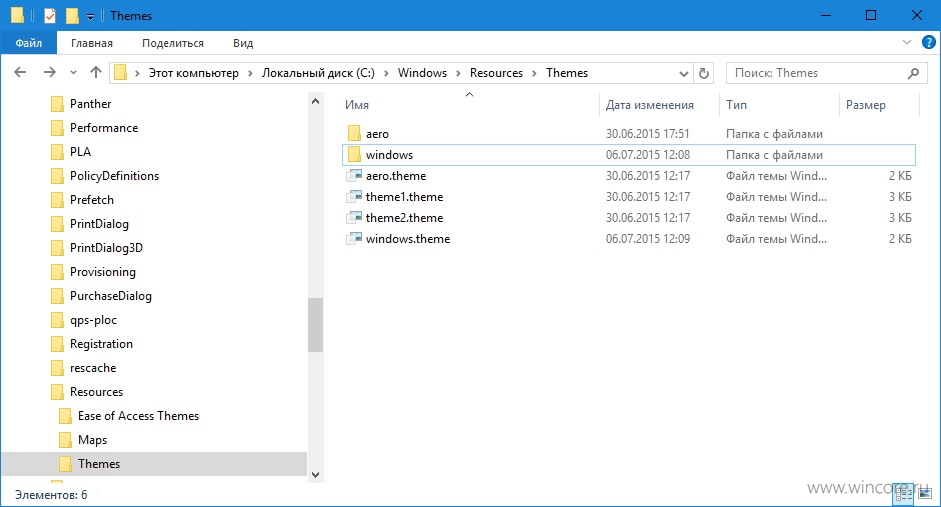Select the aero folder in file list
The height and width of the screenshot is (507, 941).
click(628, 134)
